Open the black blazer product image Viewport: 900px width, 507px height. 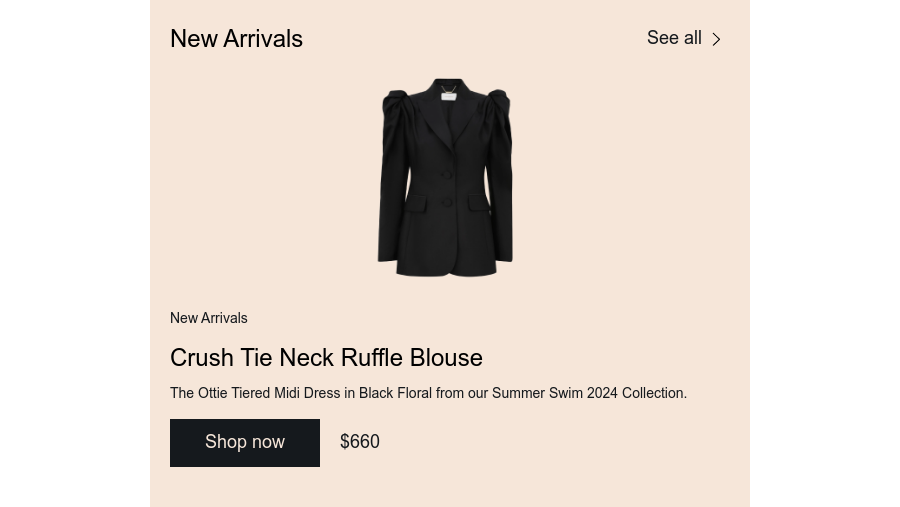click(x=445, y=177)
